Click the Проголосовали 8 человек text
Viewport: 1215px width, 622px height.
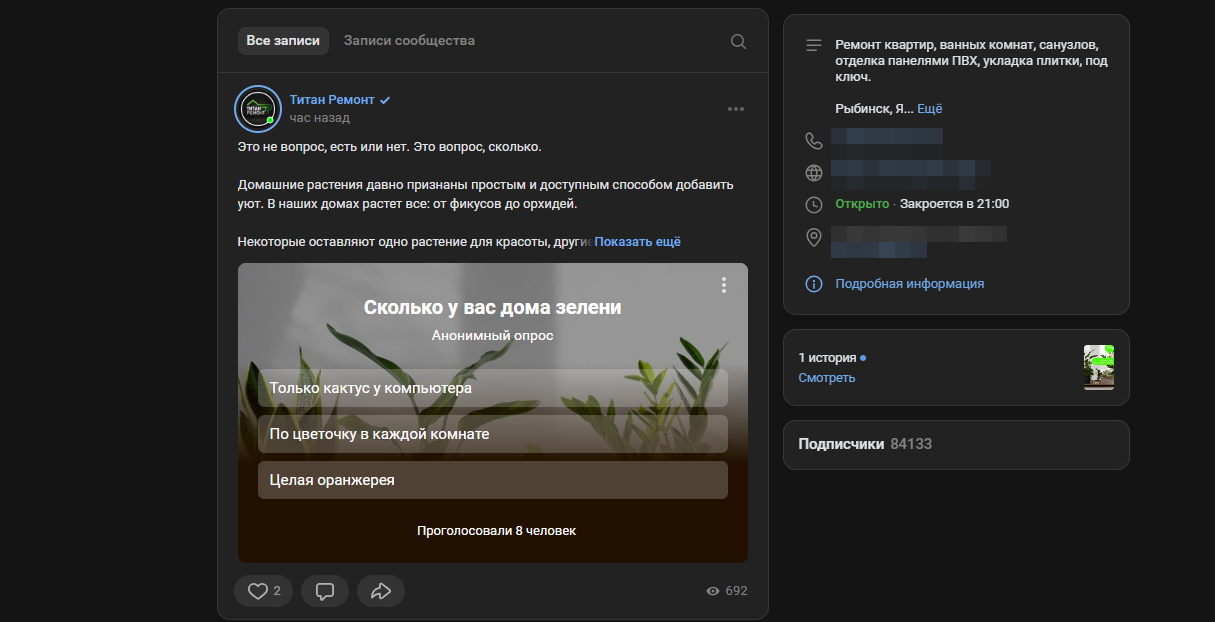[497, 531]
